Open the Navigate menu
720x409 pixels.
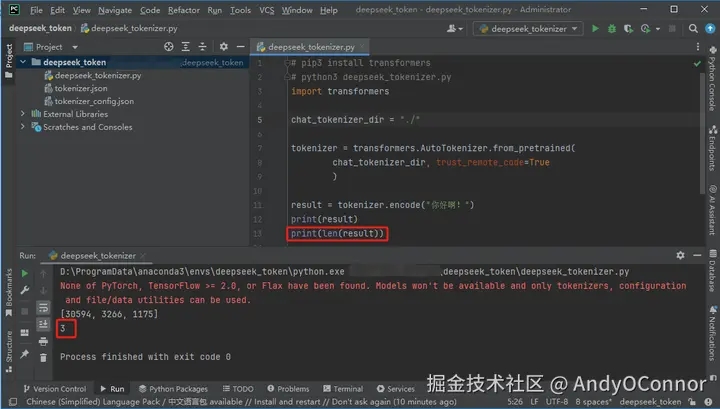point(115,10)
